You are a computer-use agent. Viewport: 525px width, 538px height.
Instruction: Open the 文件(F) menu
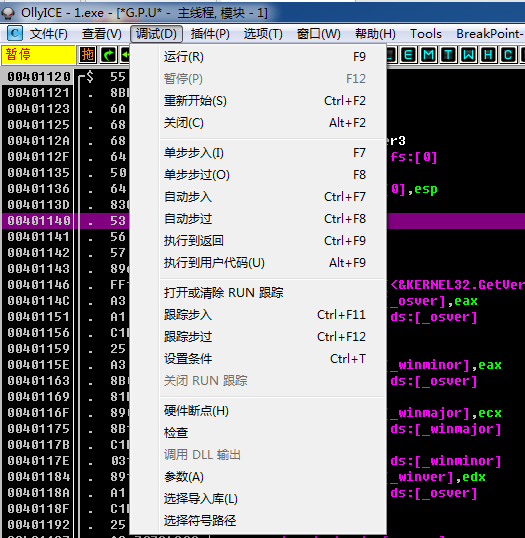click(x=48, y=34)
